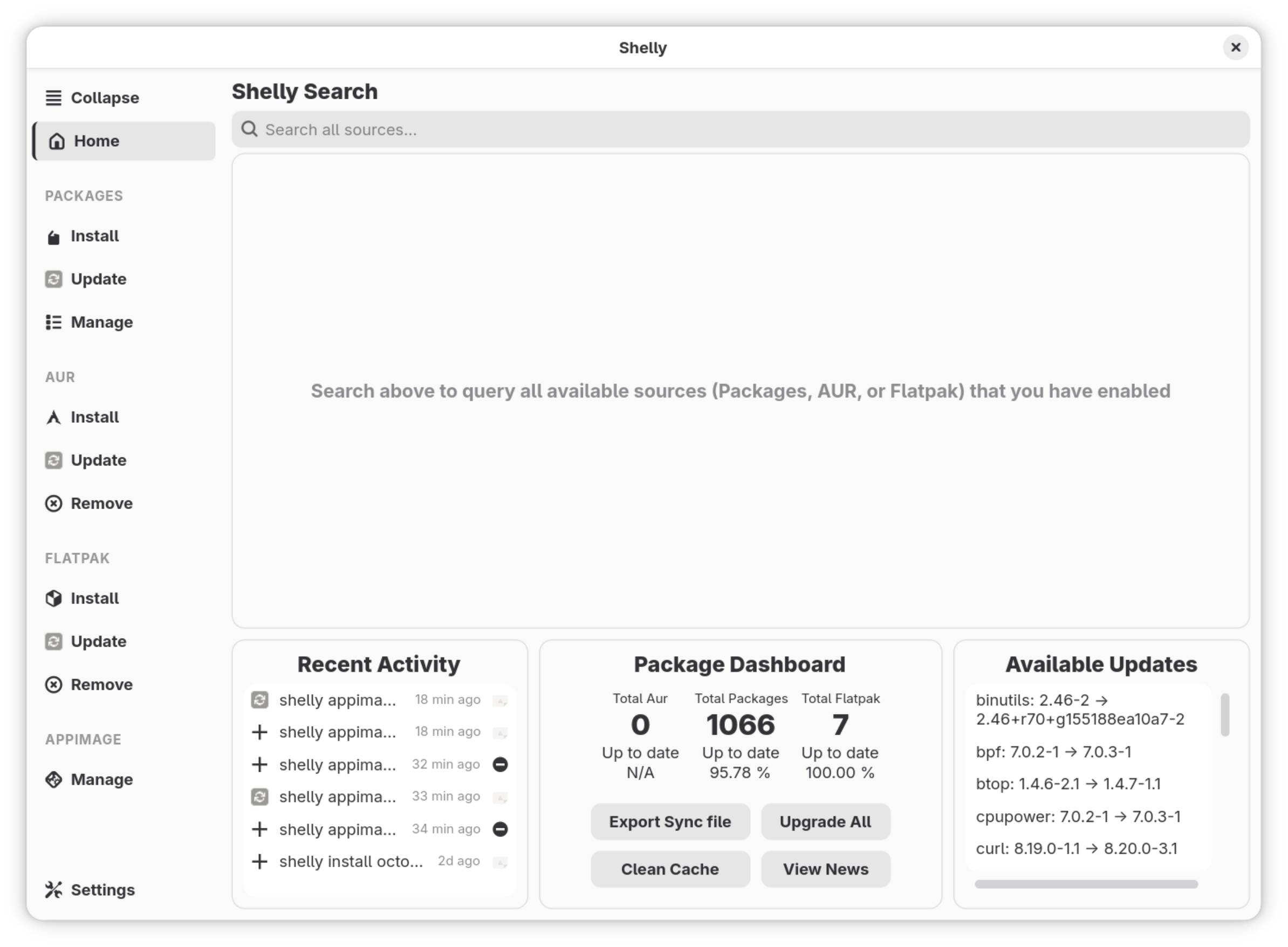Viewport: 1288px width, 947px height.
Task: Open Update under the AUR section
Action: tap(86, 461)
